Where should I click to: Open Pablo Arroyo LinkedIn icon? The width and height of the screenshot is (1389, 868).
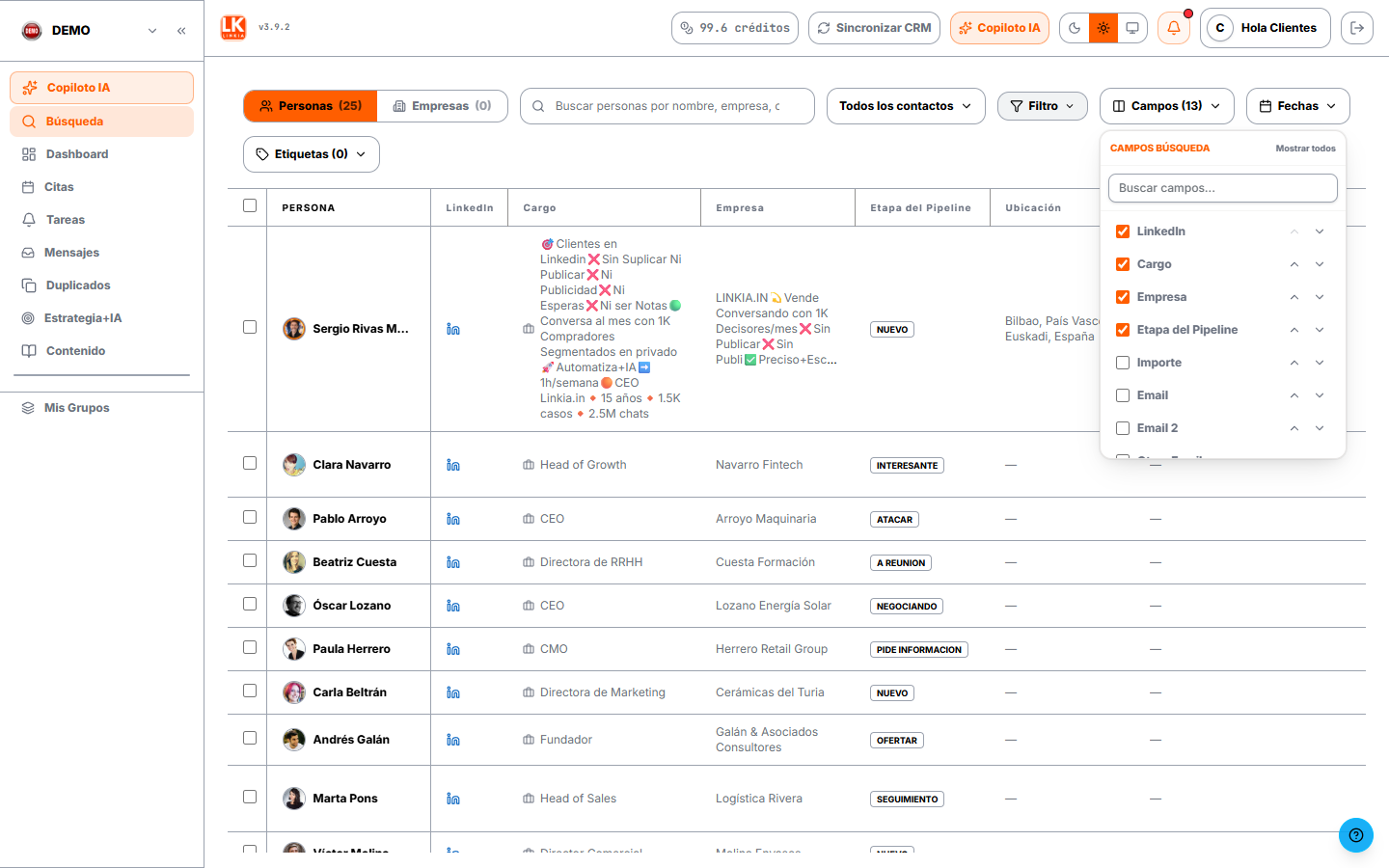[453, 519]
